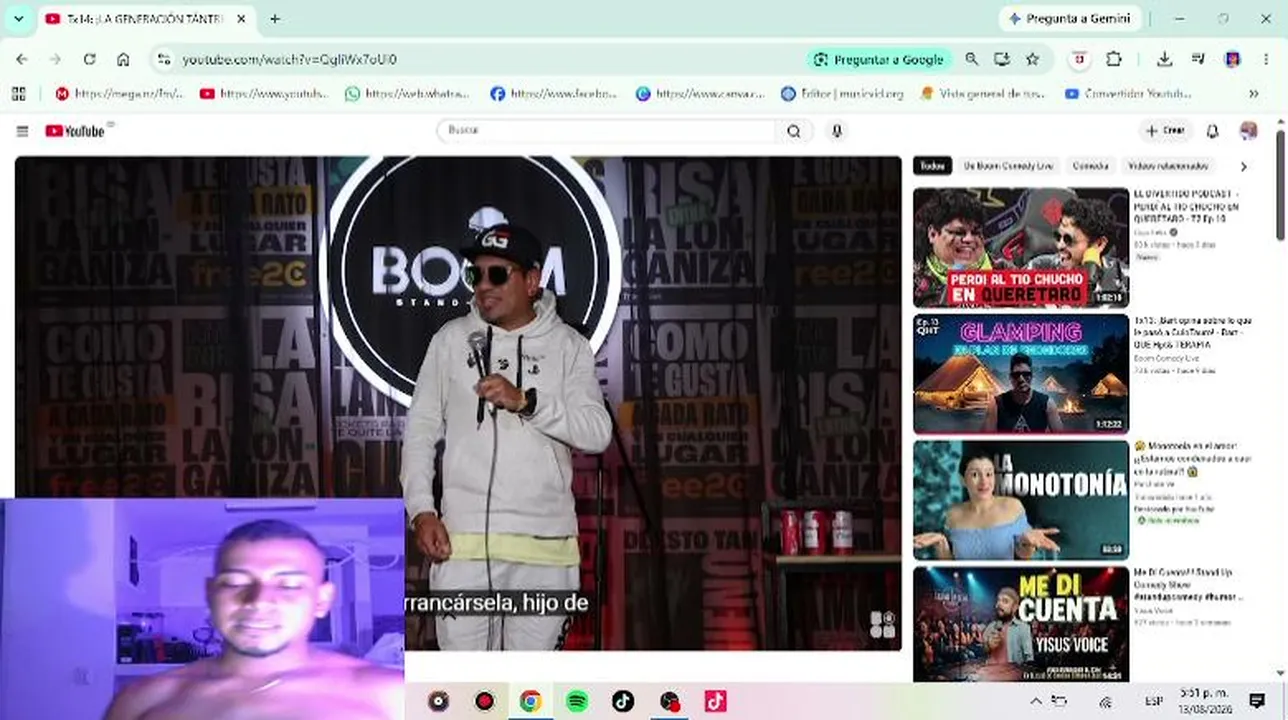
Task: Go forward in Chrome history
Action: [x=56, y=59]
